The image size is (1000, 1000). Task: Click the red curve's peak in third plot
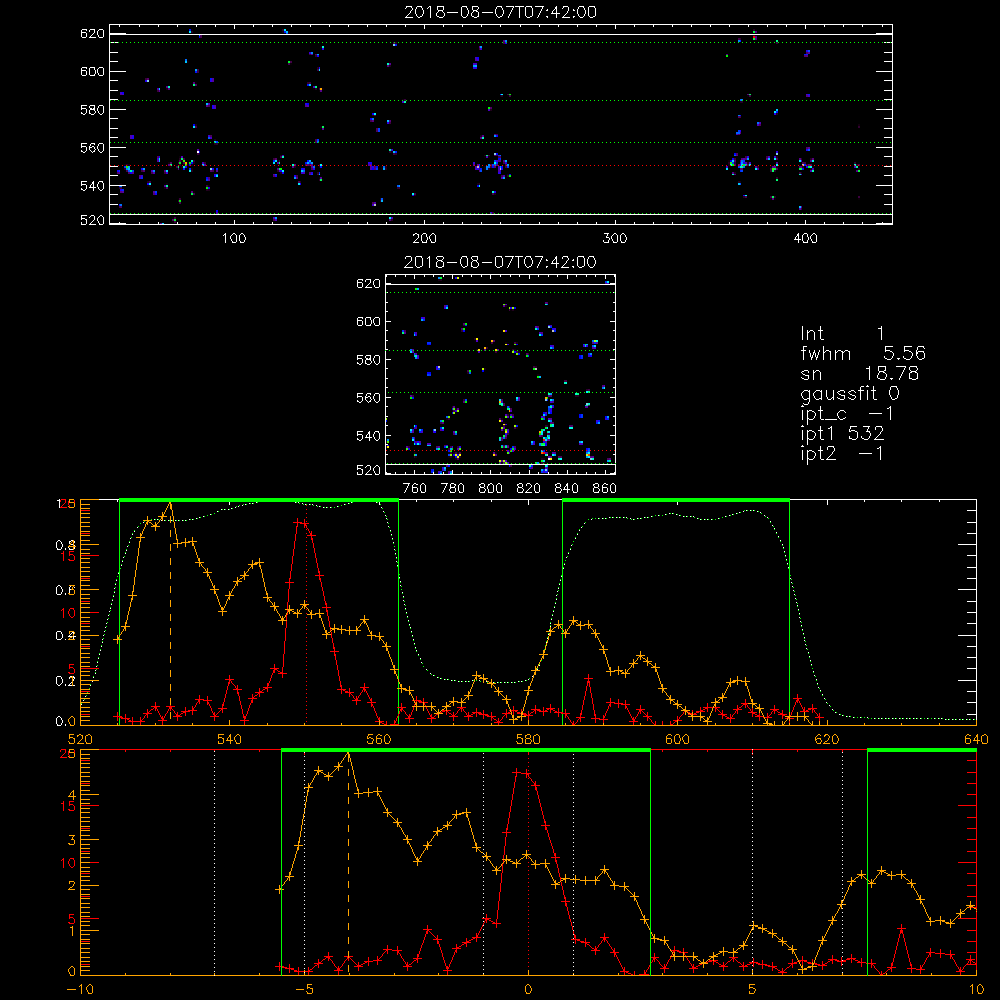(x=298, y=522)
